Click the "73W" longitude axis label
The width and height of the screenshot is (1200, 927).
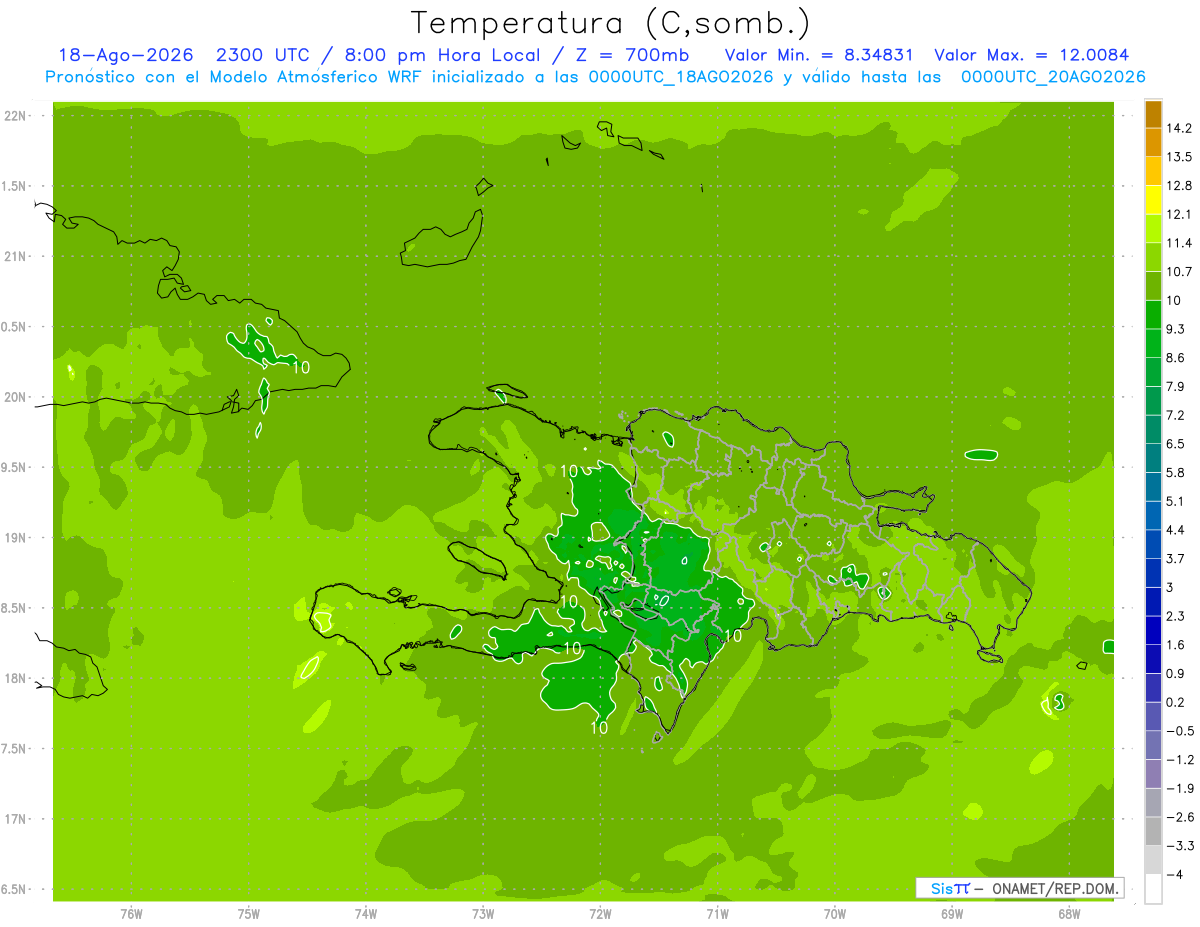pos(483,912)
